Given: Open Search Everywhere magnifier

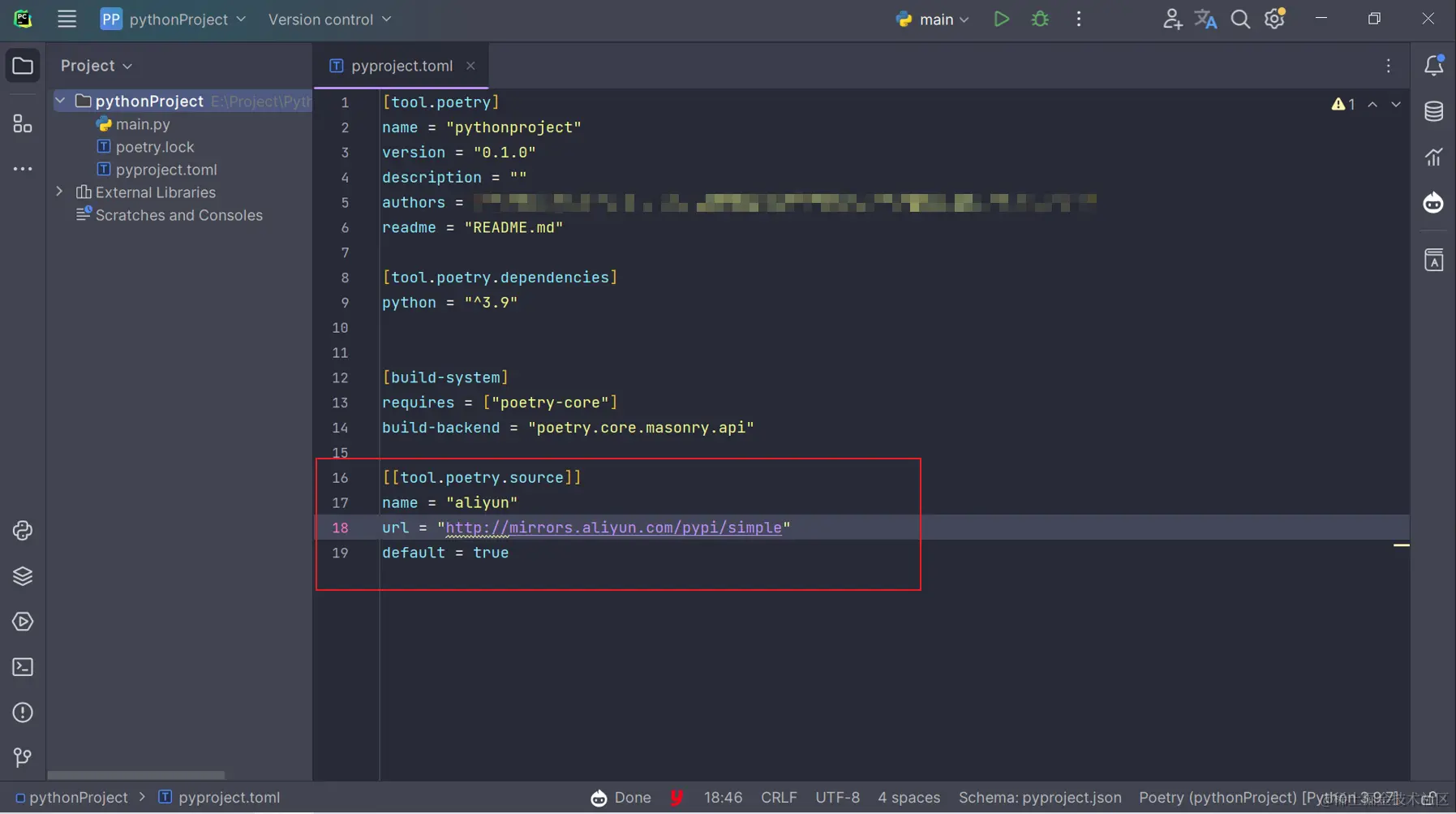Looking at the screenshot, I should 1240,19.
